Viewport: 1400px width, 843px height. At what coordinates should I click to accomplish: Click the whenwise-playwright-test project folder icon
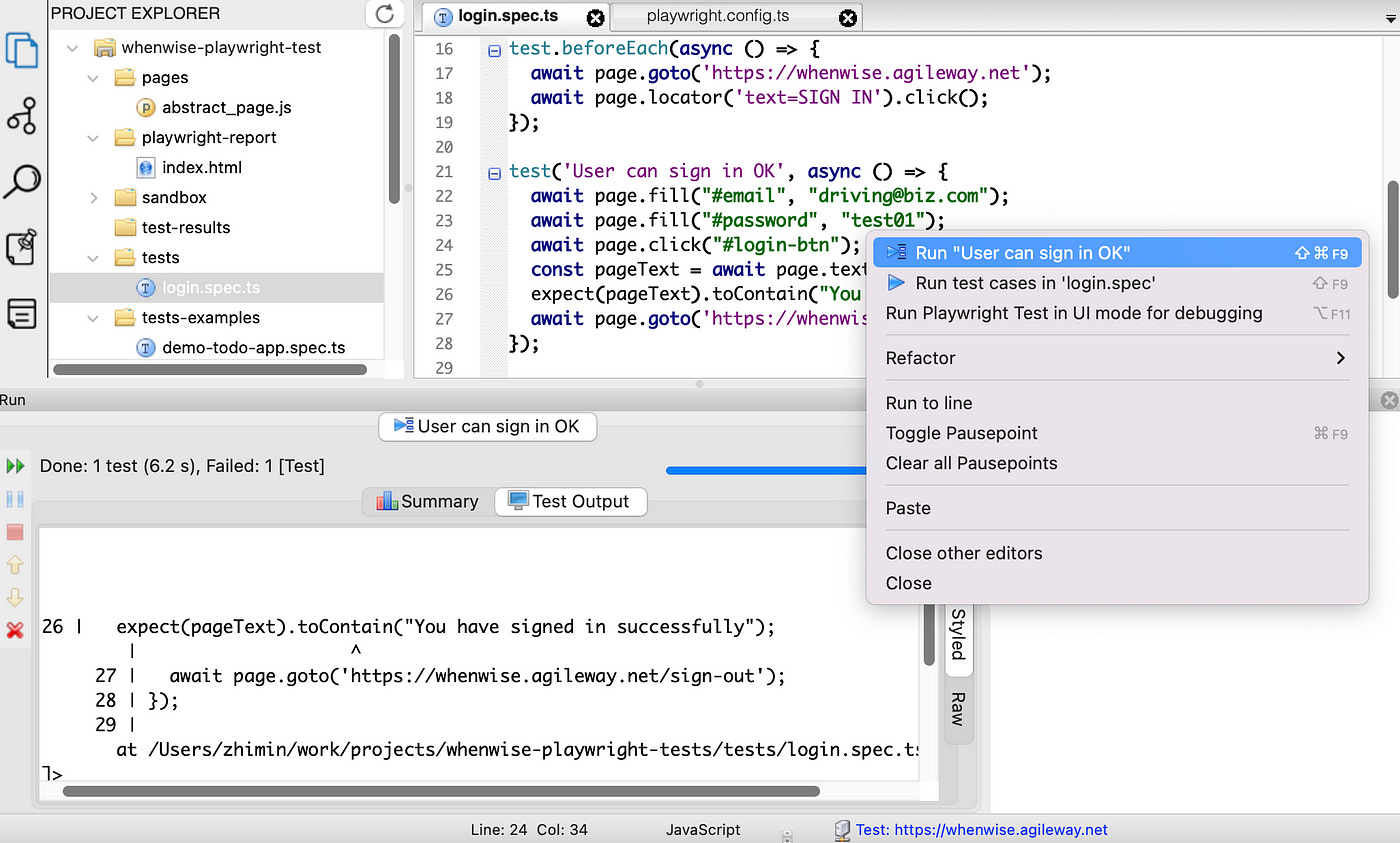(x=105, y=48)
